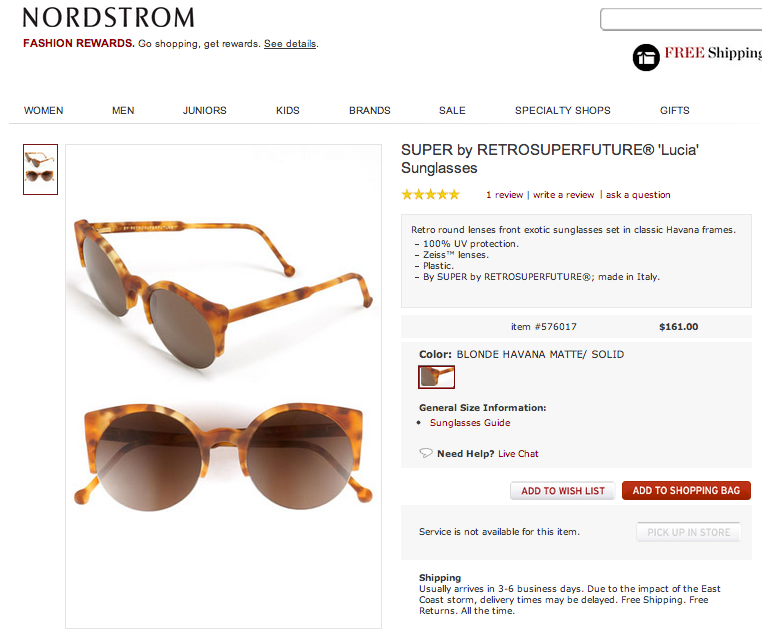
Task: Click the Live Chat speech bubble icon
Action: tap(426, 453)
